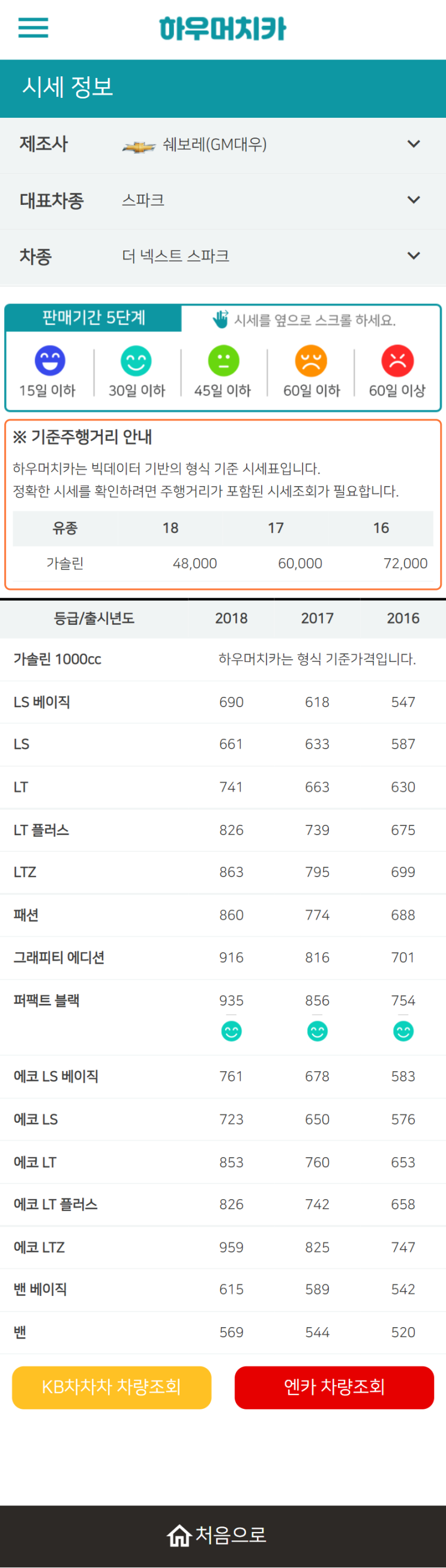
Task: Click the 2018 에코 LTZ price 959
Action: point(231,1247)
